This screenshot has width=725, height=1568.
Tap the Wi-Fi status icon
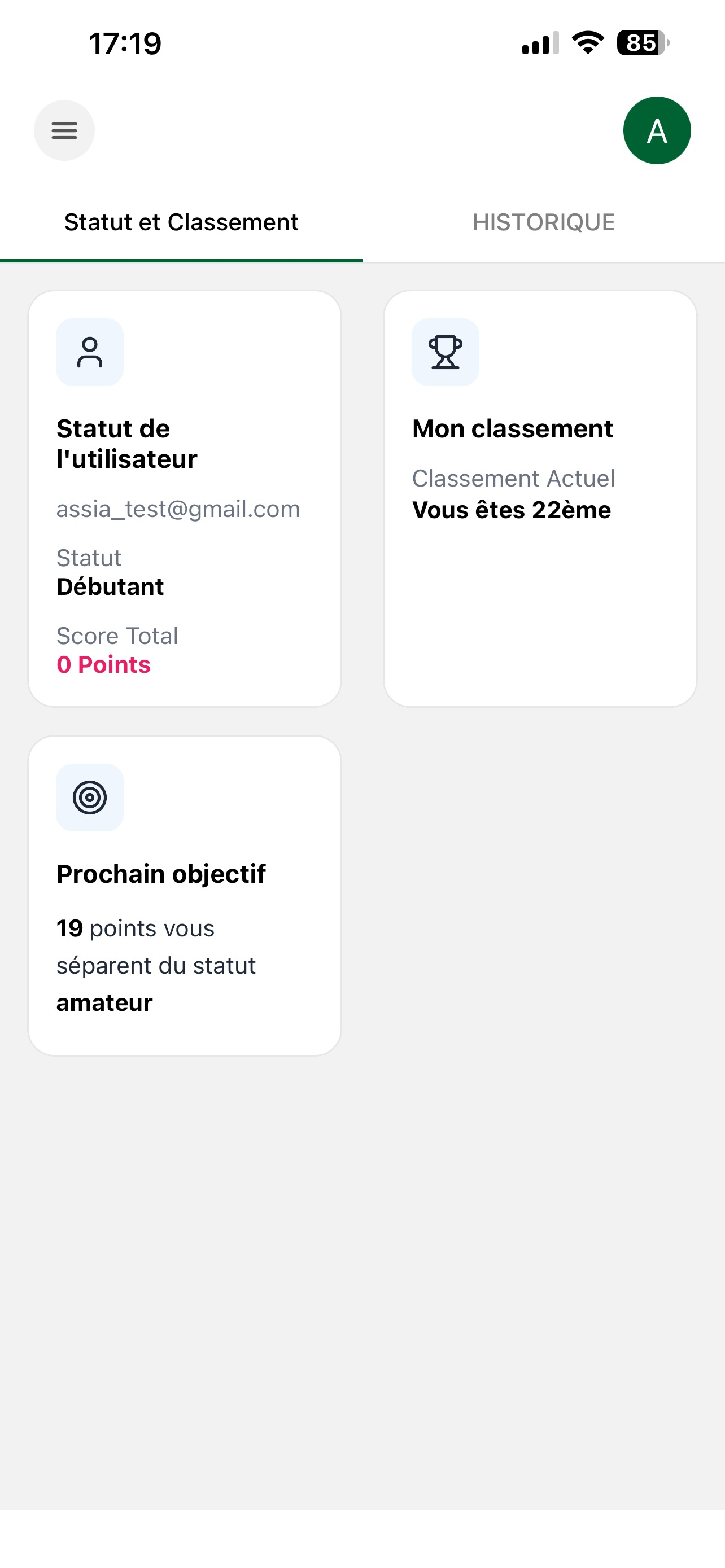point(587,42)
